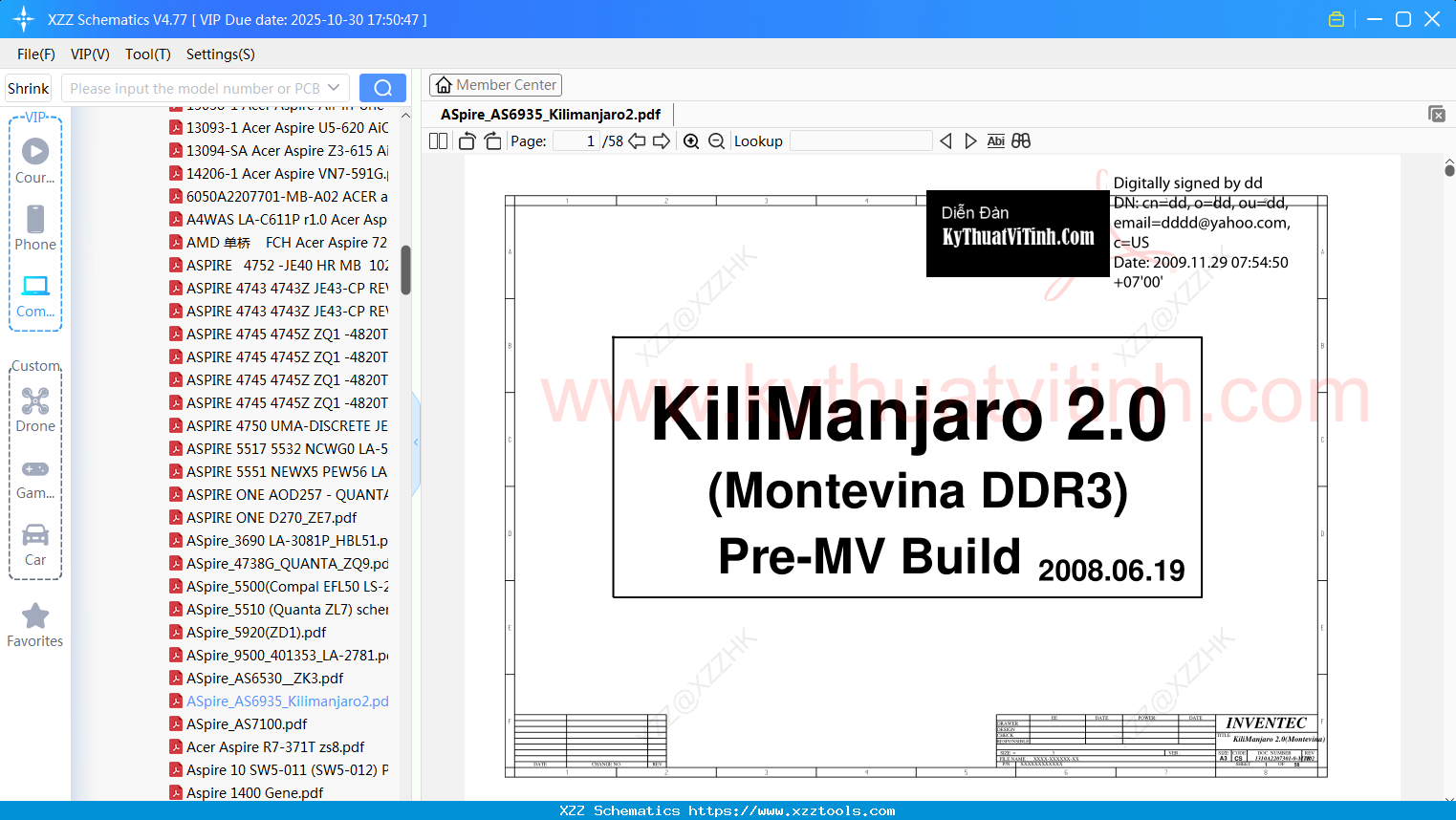Open A4WAS LA-C611P r1.0 Acer file
Screen dimensions: 1456x820
[279, 219]
